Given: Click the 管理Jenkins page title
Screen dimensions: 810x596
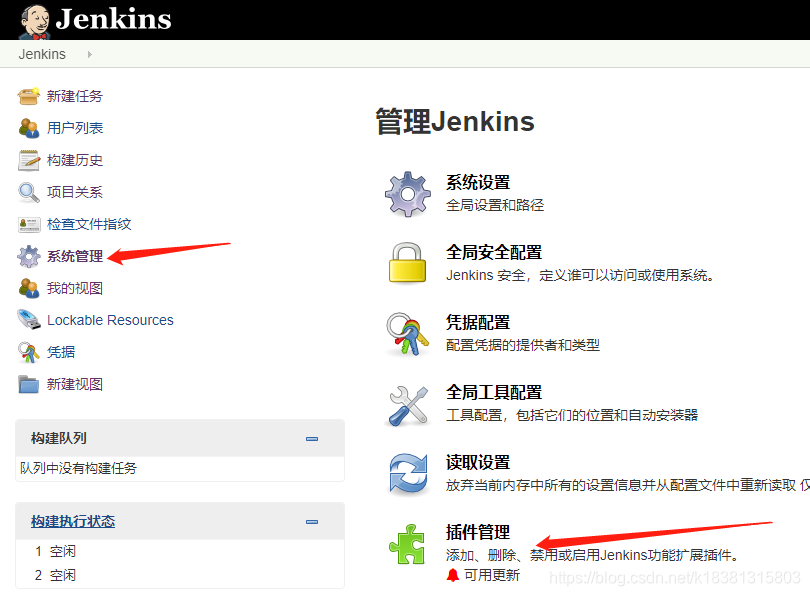Looking at the screenshot, I should (x=455, y=122).
